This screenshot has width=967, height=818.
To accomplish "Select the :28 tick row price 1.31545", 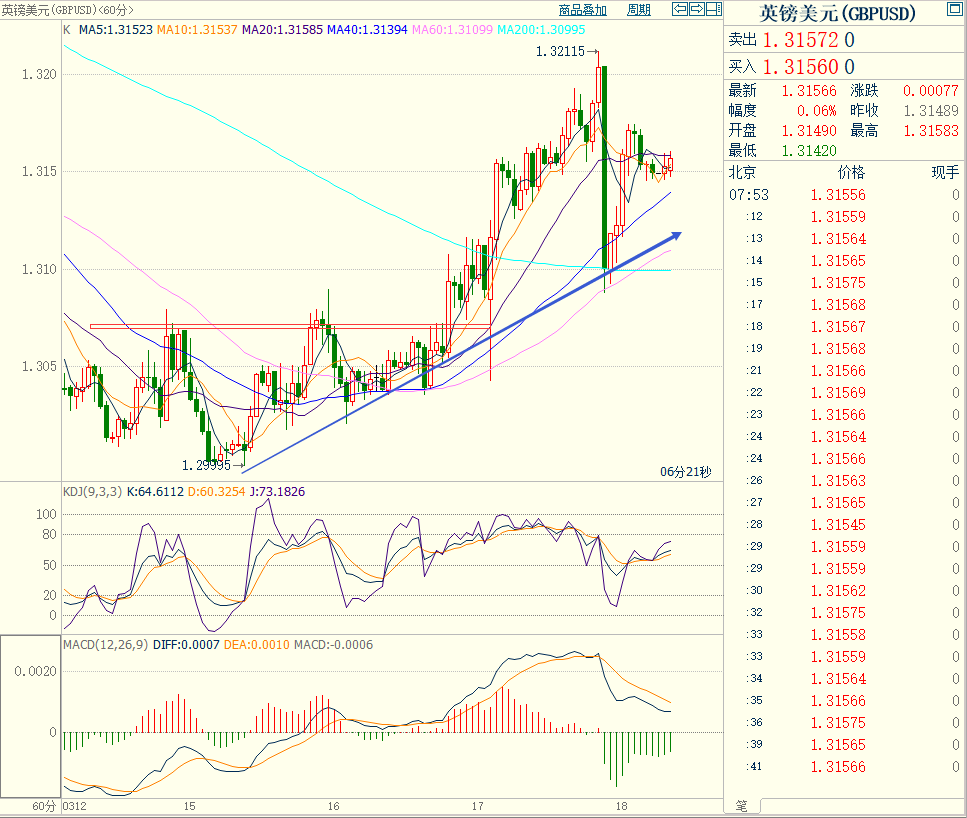I will tap(838, 525).
